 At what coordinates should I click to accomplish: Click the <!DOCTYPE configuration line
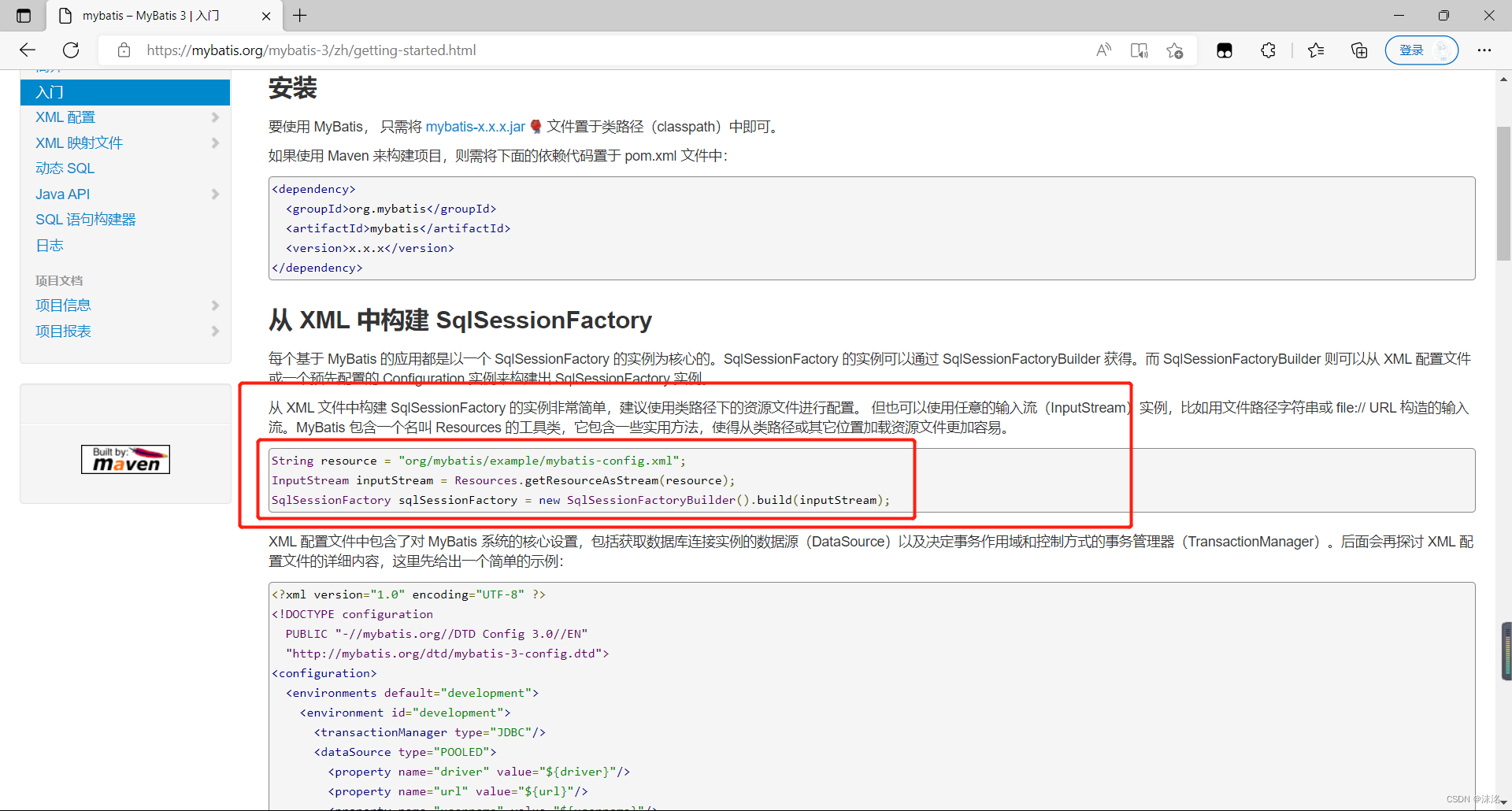click(x=352, y=614)
